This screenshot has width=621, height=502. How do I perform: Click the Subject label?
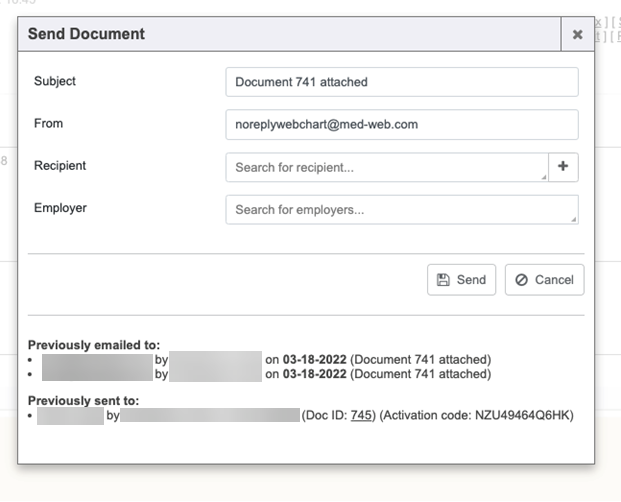point(55,81)
